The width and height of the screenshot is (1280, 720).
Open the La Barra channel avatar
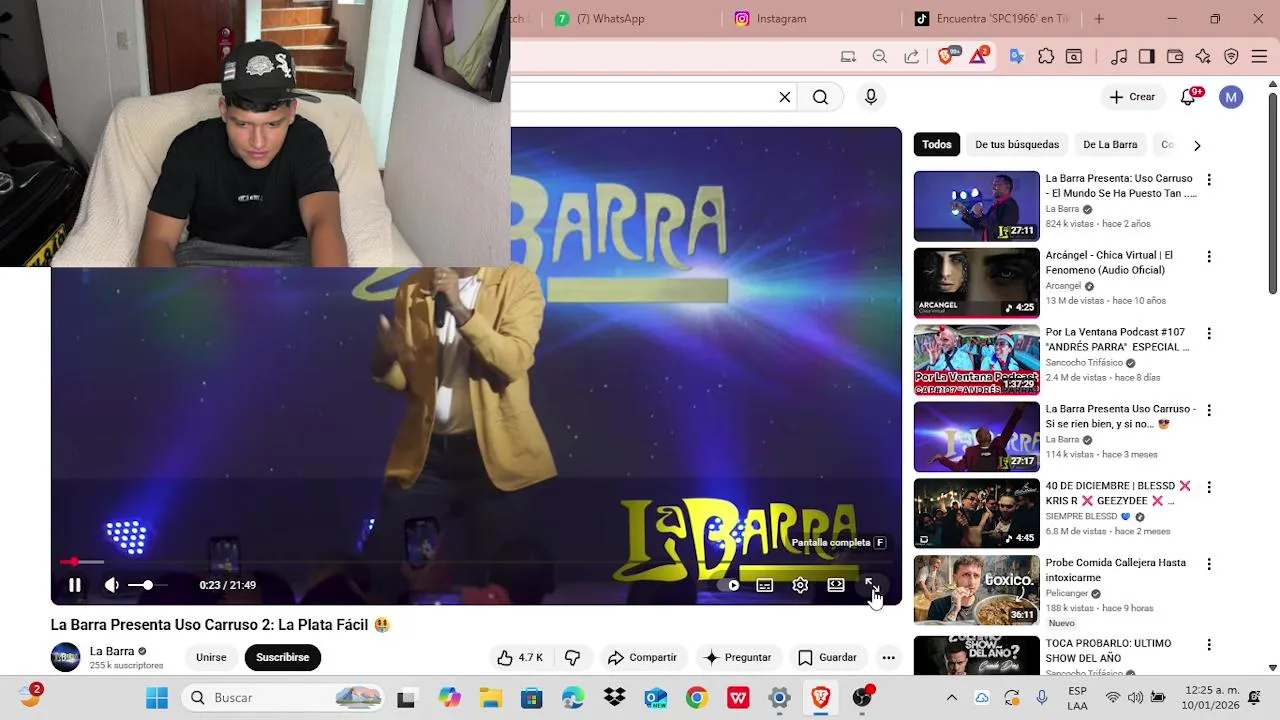[x=65, y=657]
